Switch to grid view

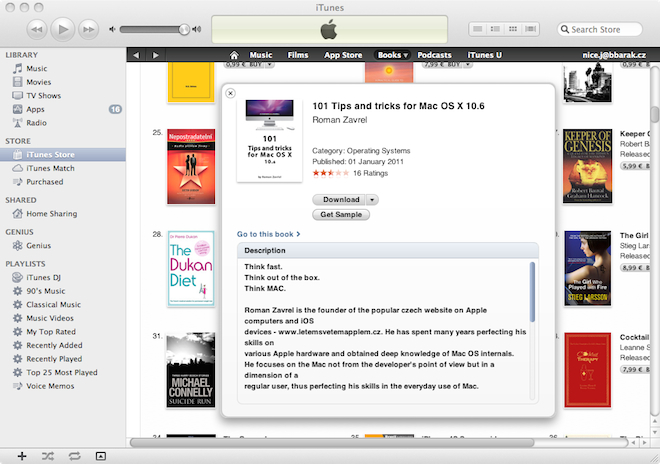[x=513, y=29]
